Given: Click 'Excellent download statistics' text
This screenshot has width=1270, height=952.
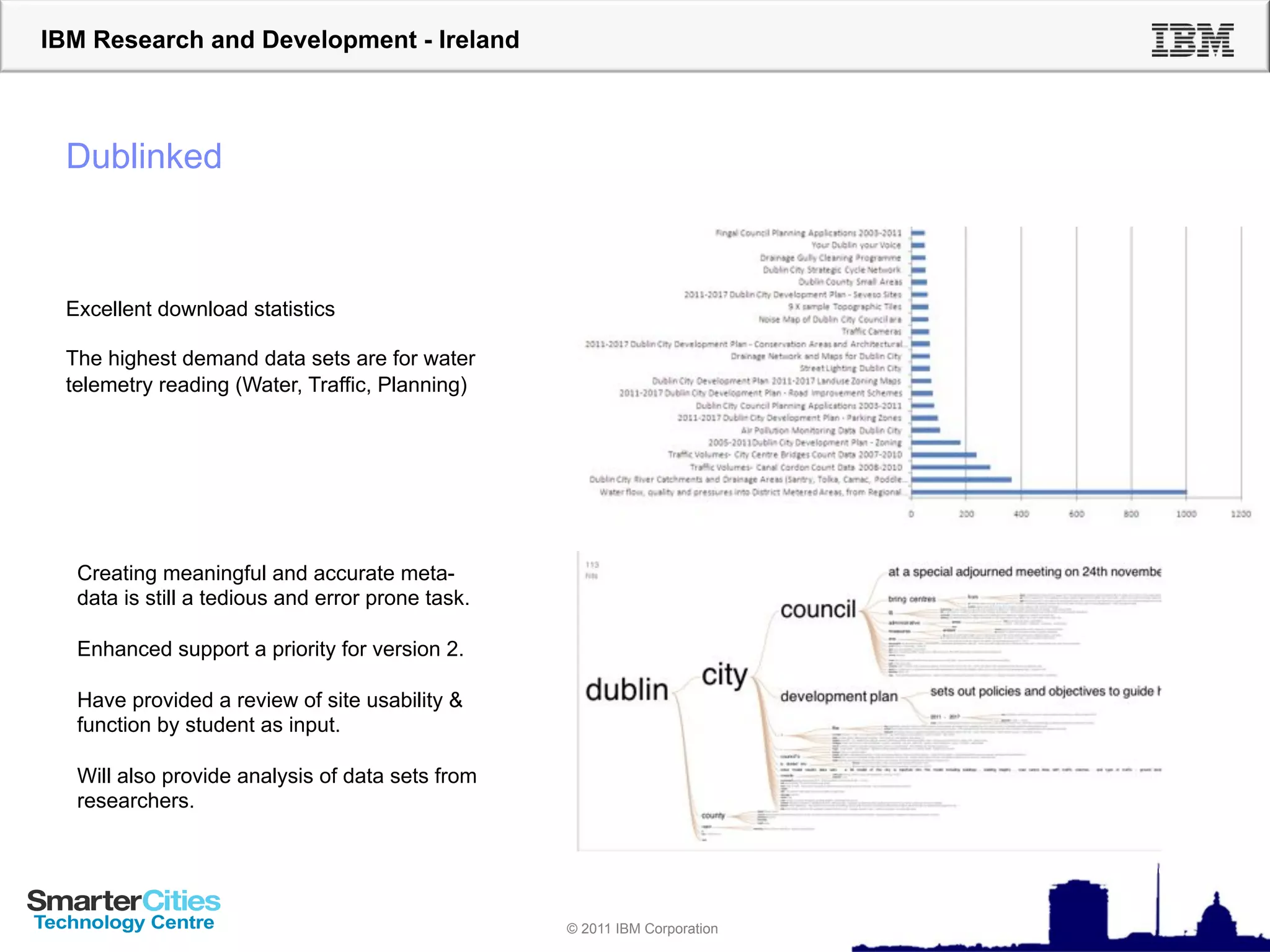Looking at the screenshot, I should point(200,309).
